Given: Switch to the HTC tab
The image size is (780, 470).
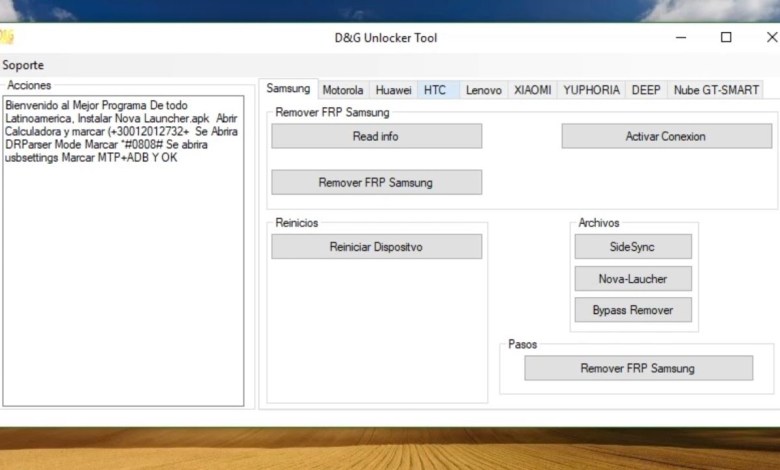Looking at the screenshot, I should point(435,90).
